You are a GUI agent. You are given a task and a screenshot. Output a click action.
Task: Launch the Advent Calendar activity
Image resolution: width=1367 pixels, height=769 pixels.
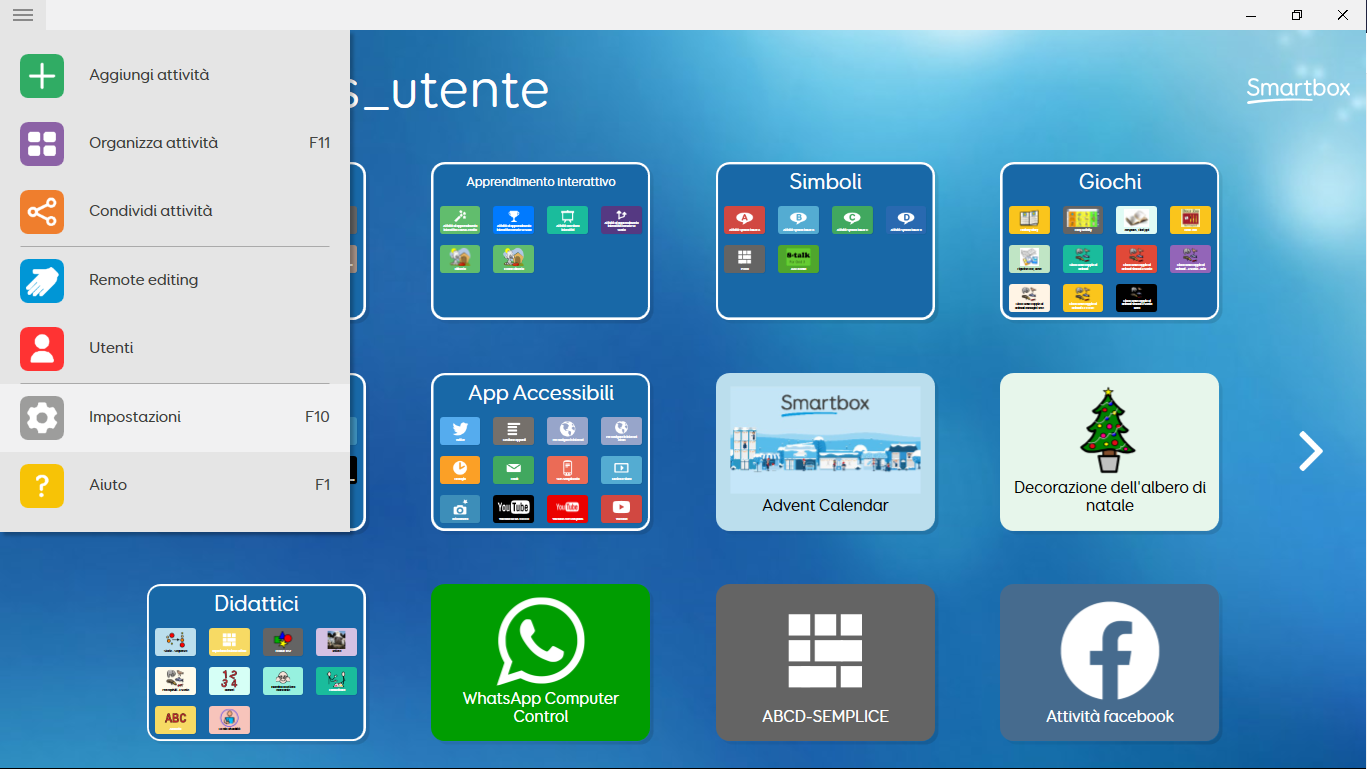click(825, 452)
